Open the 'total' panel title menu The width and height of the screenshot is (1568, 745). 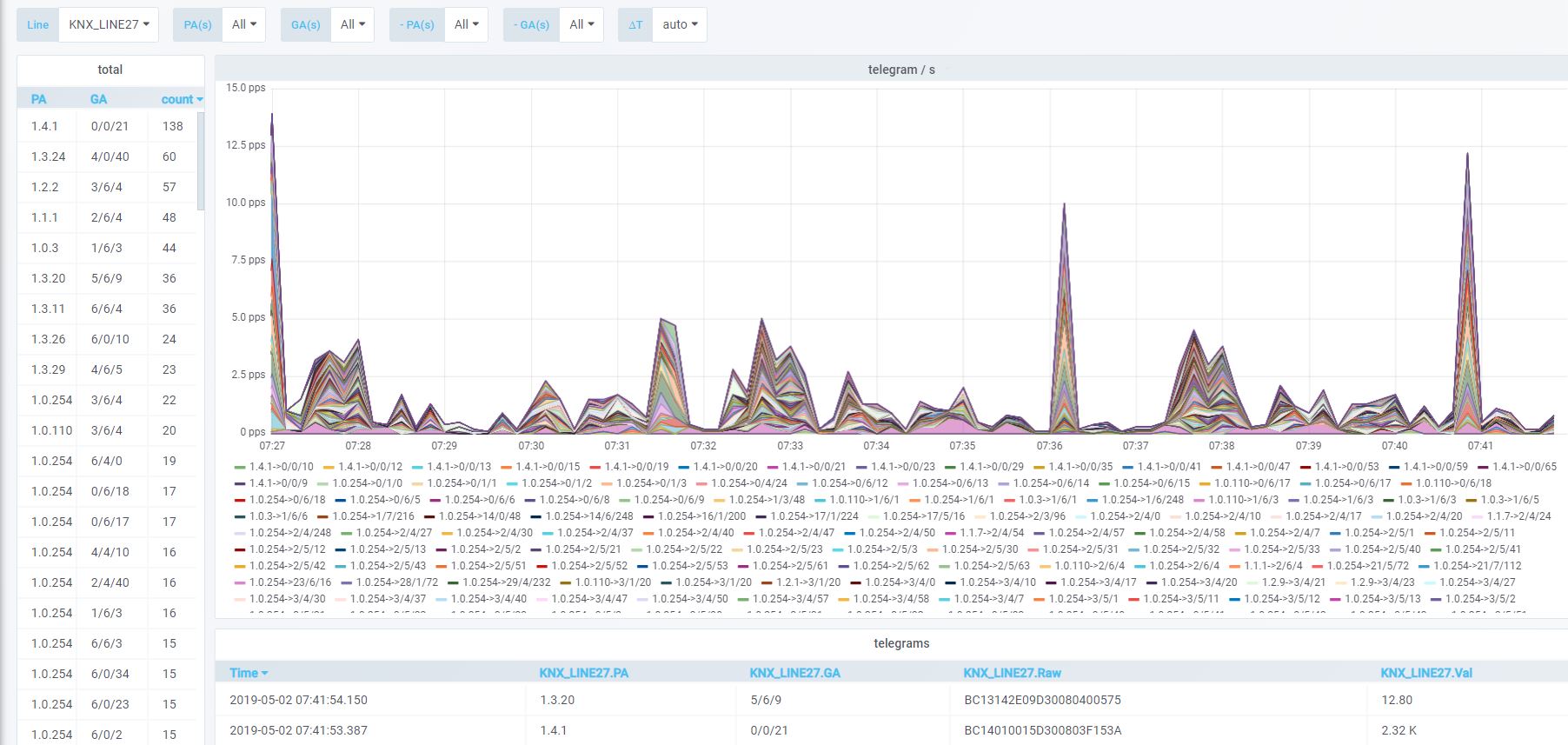tap(110, 70)
